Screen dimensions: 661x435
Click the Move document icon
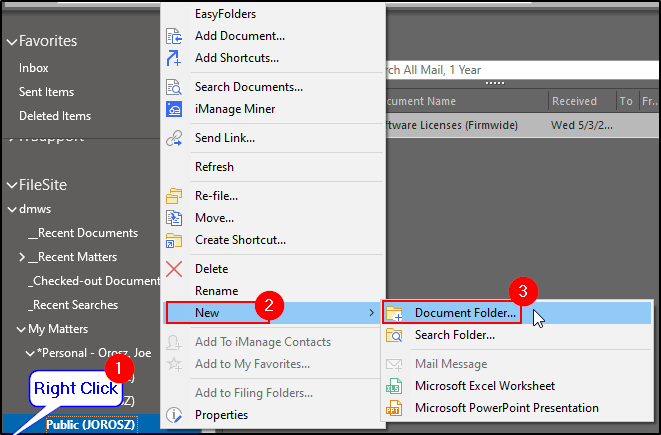pos(174,218)
